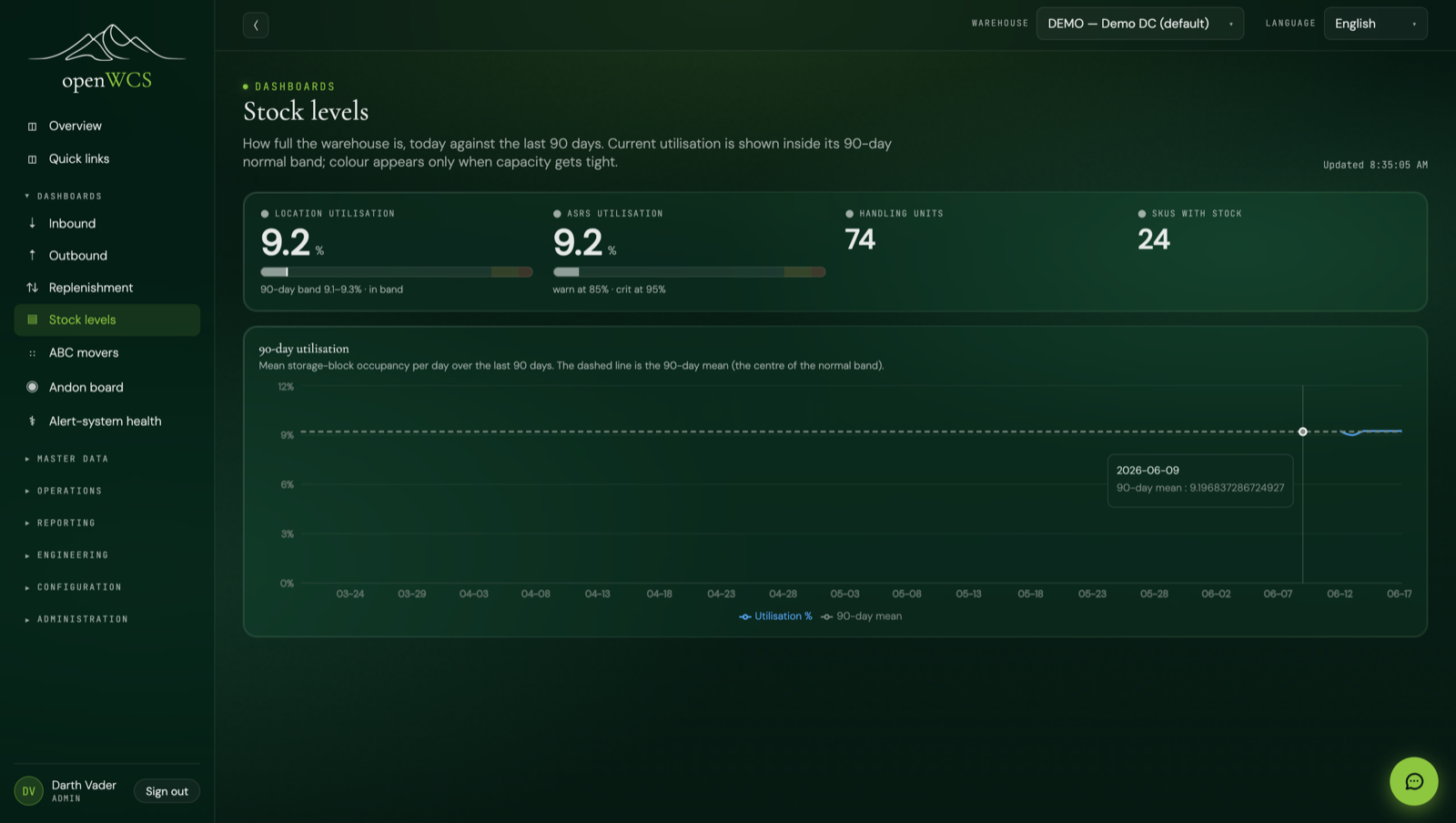Open the chat bubble button

(x=1413, y=781)
